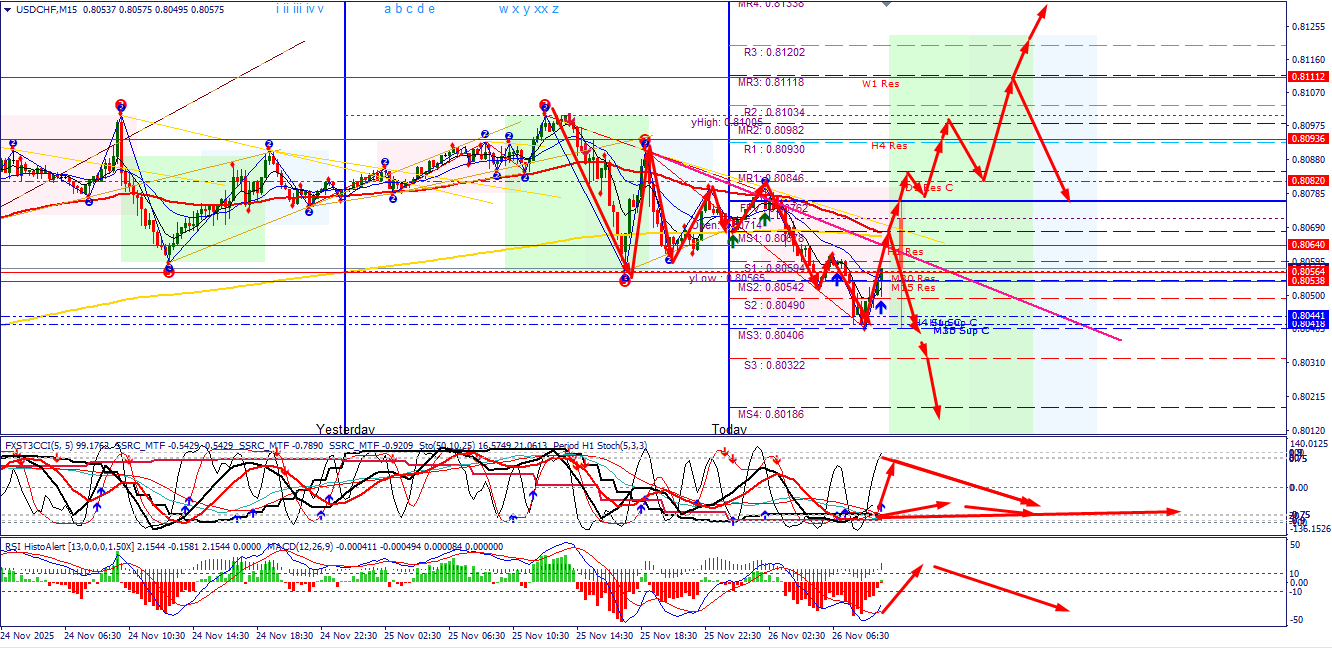Click the red 0.80820 price tag
The height and width of the screenshot is (649, 1332).
tap(1308, 181)
